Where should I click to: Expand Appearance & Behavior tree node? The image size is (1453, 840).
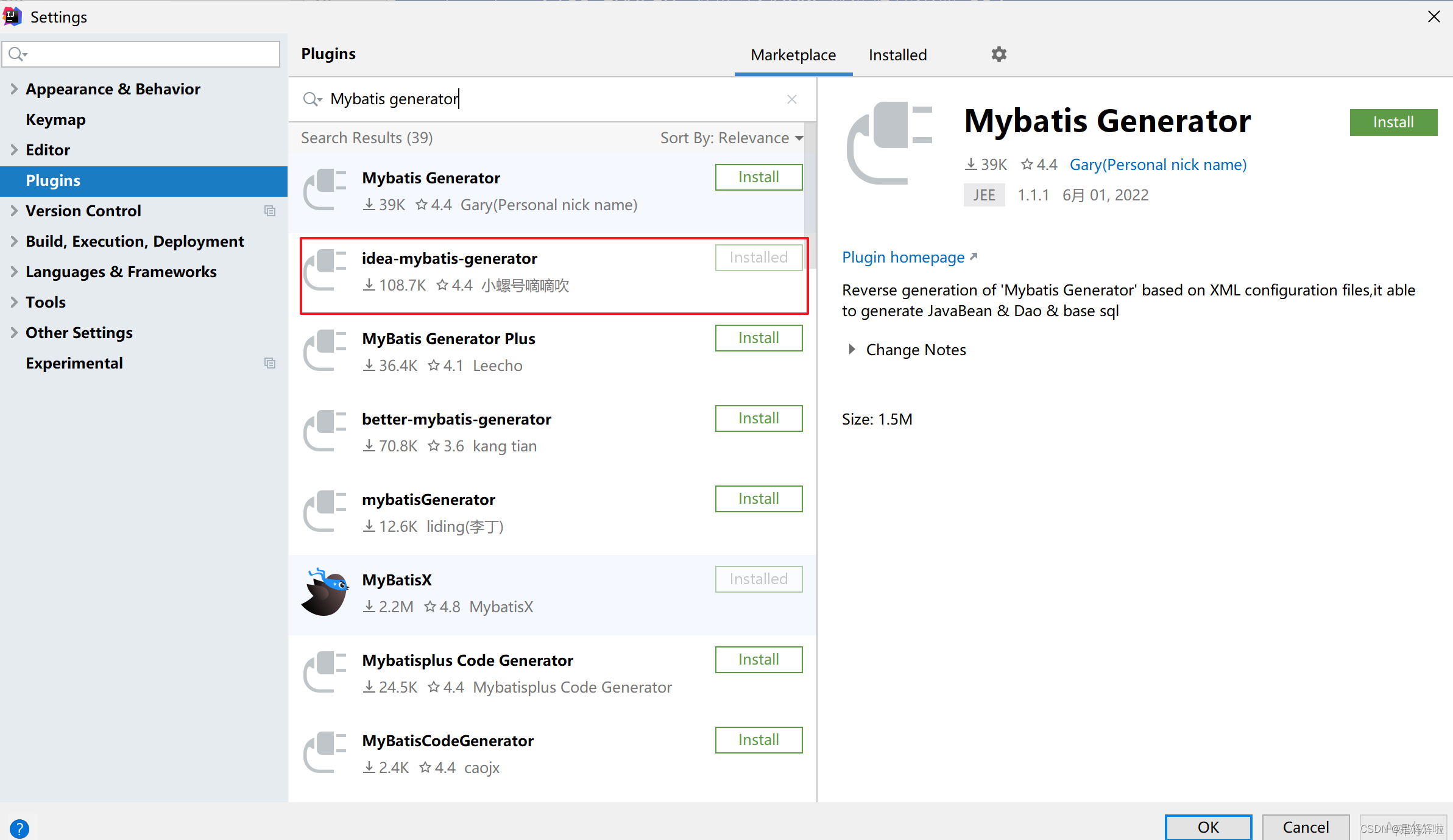coord(14,89)
